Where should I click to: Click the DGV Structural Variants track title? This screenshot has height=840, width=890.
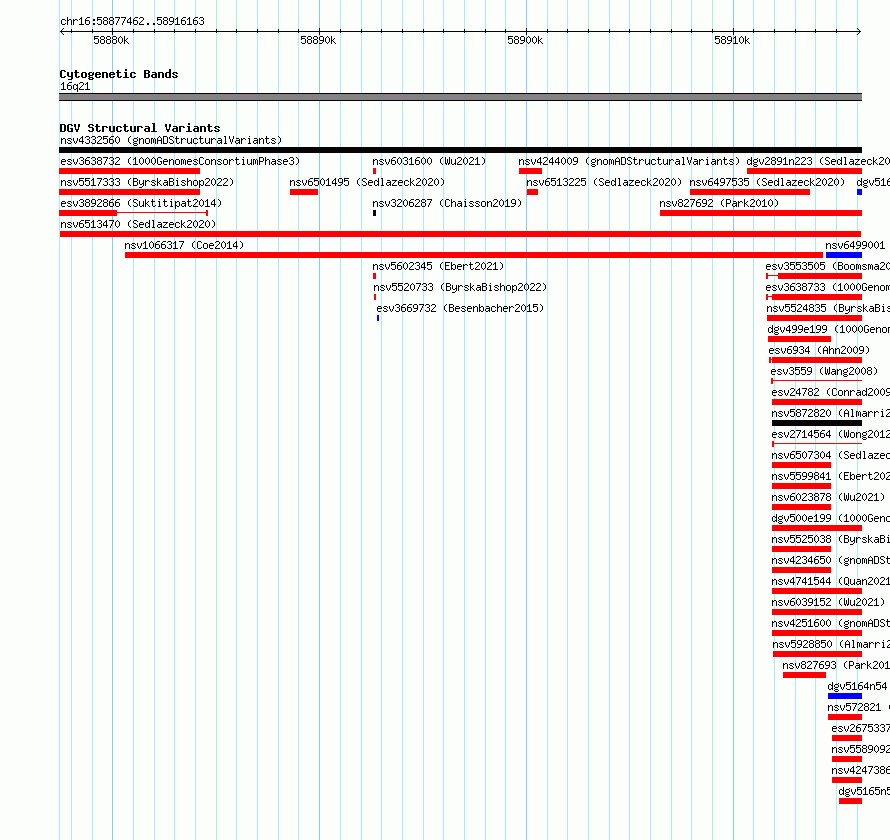pyautogui.click(x=140, y=128)
